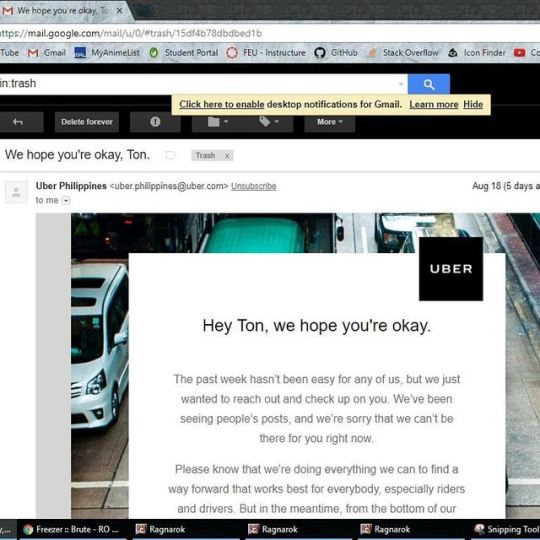Click 'Hey Ton, we hope you're okay.' heading
Image resolution: width=540 pixels, height=540 pixels.
[x=316, y=325]
